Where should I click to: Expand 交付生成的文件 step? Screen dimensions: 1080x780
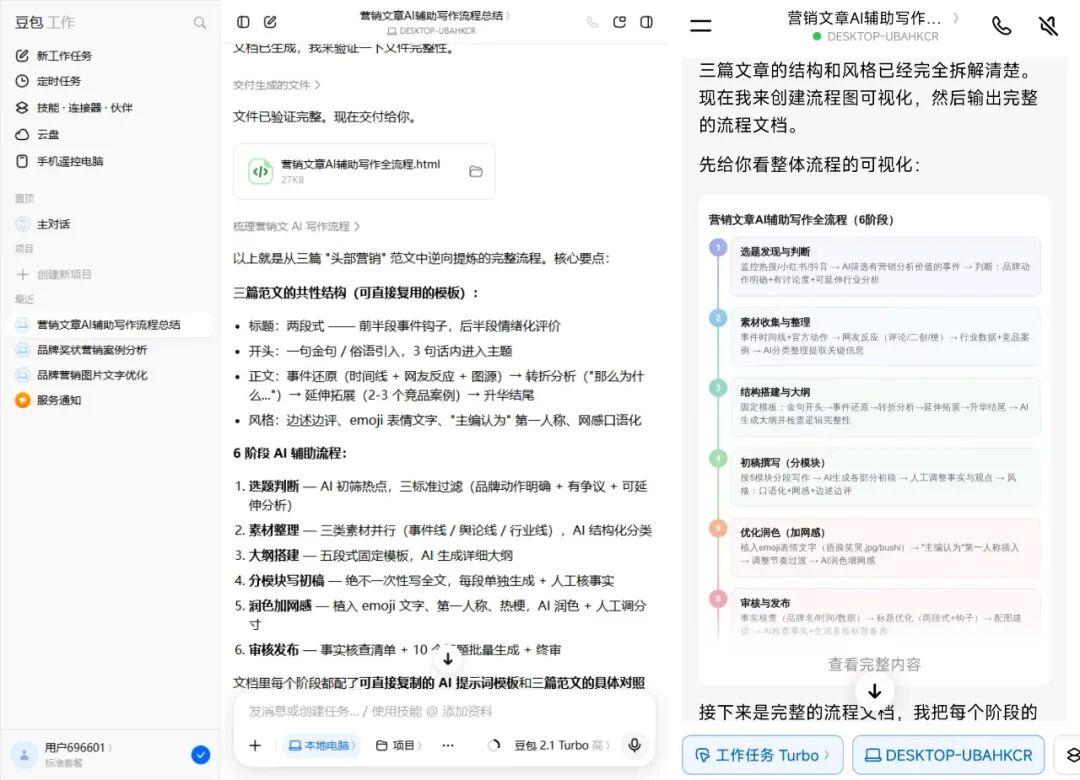[276, 85]
